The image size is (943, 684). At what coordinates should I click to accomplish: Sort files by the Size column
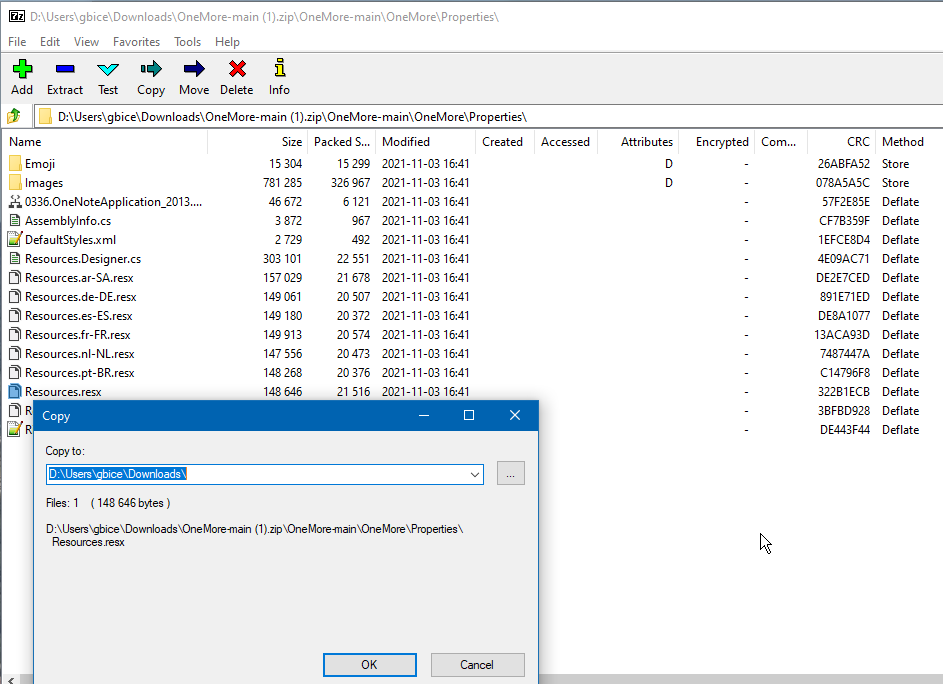point(291,141)
